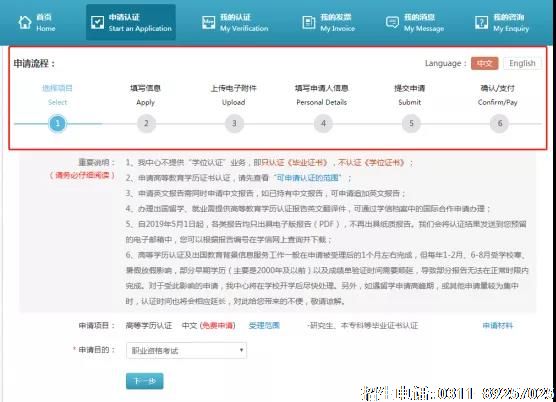Click step 4 Personal Details circle
This screenshot has height=402, width=556.
323,123
